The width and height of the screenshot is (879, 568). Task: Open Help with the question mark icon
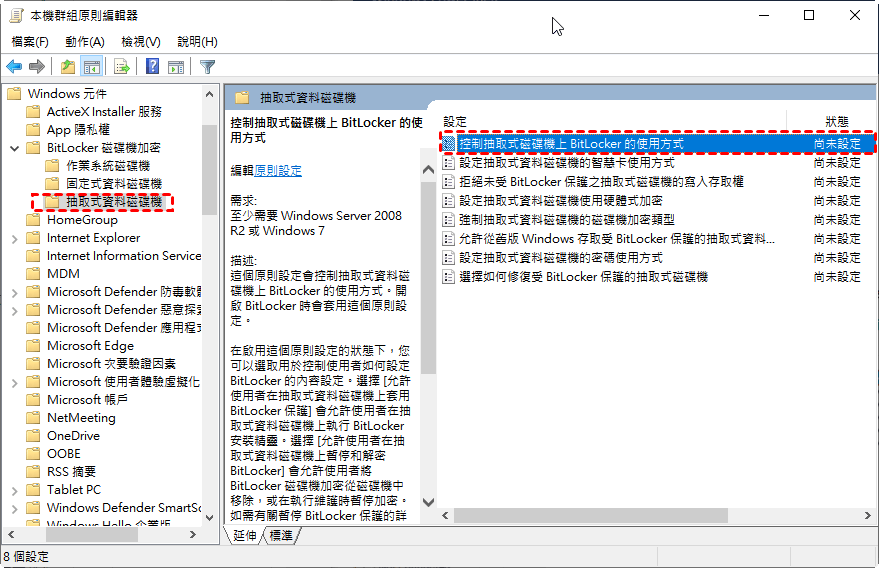pos(152,67)
